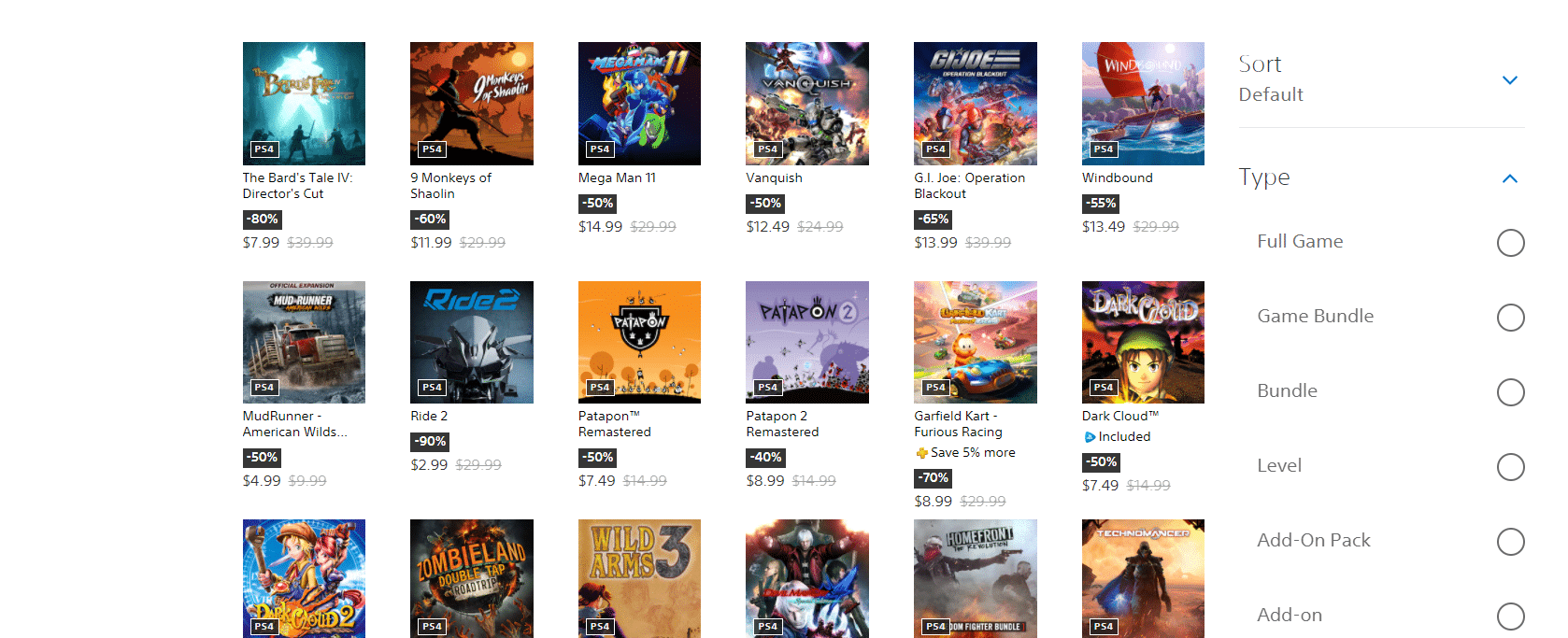Open the Patapon Remastered cover image

pos(639,342)
